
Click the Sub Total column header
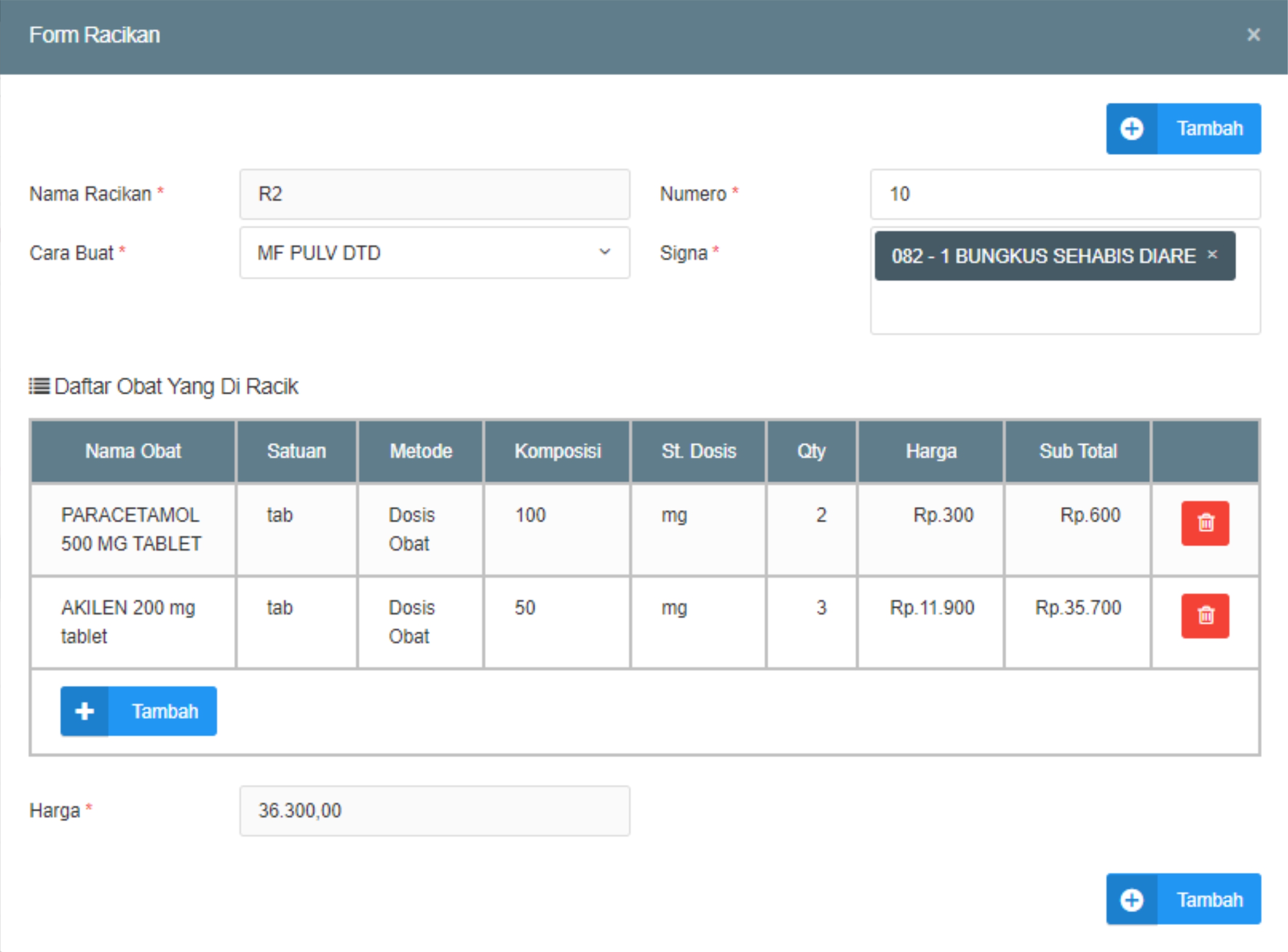point(1077,451)
